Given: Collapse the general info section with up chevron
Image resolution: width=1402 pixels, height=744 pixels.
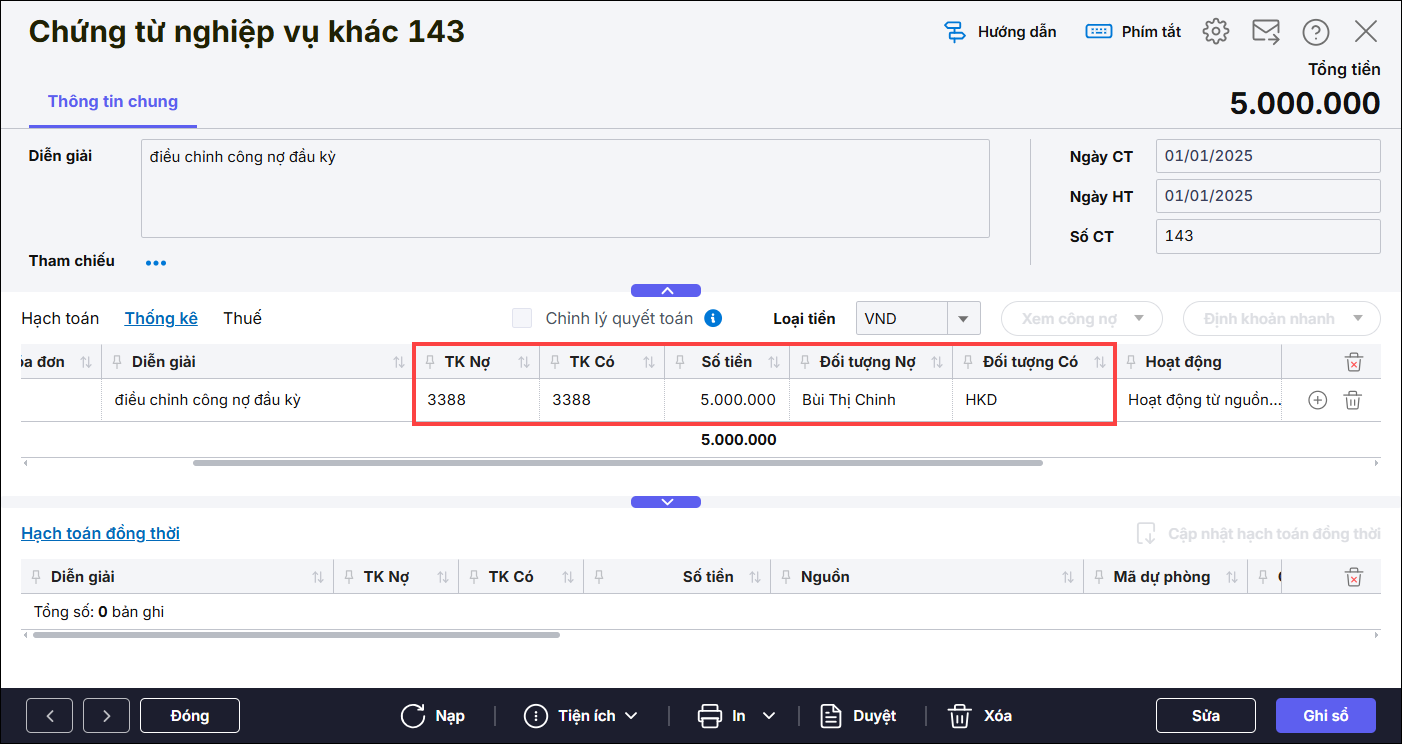Looking at the screenshot, I should pos(666,291).
